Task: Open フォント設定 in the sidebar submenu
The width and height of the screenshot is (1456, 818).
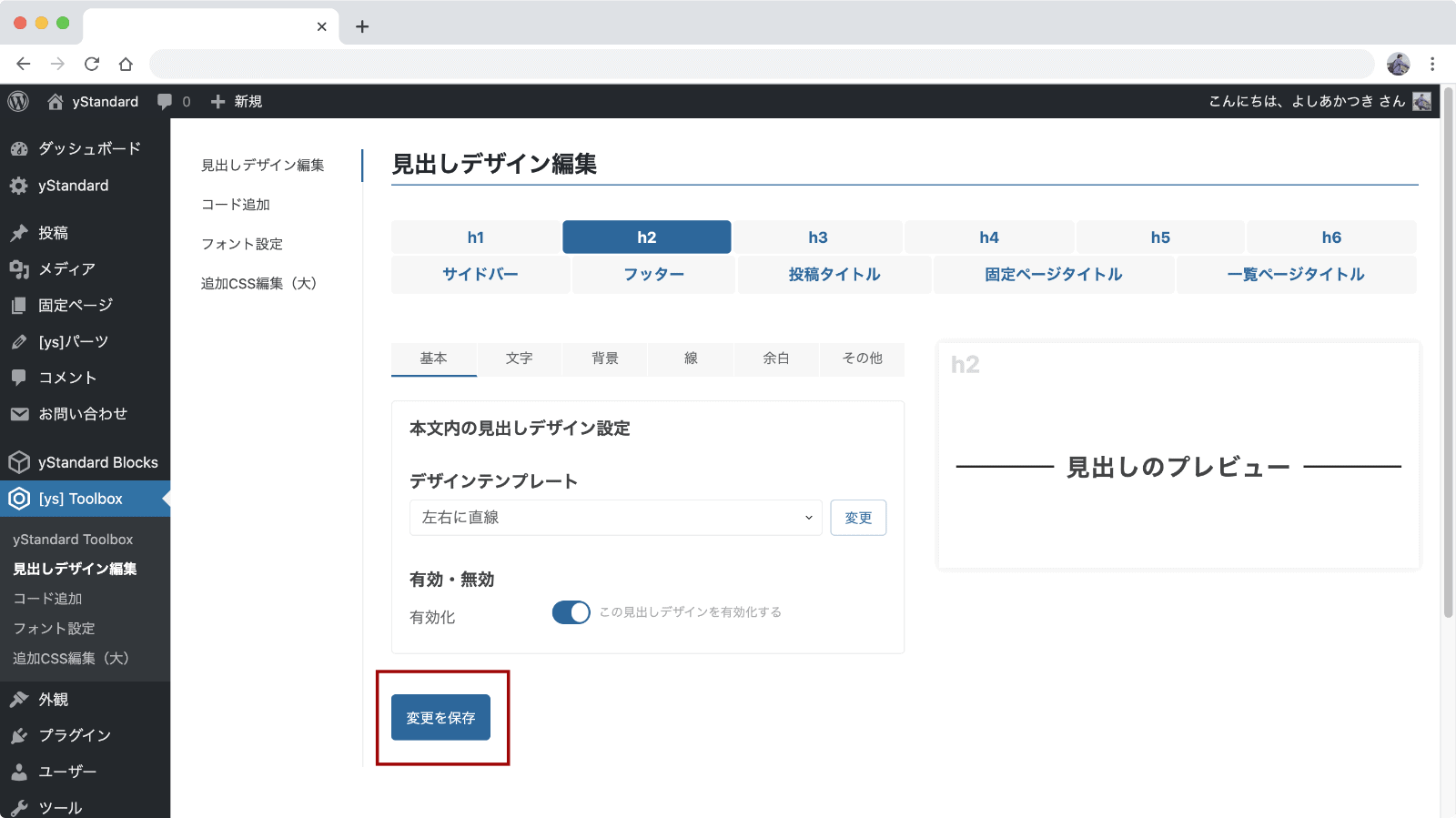Action: click(54, 629)
